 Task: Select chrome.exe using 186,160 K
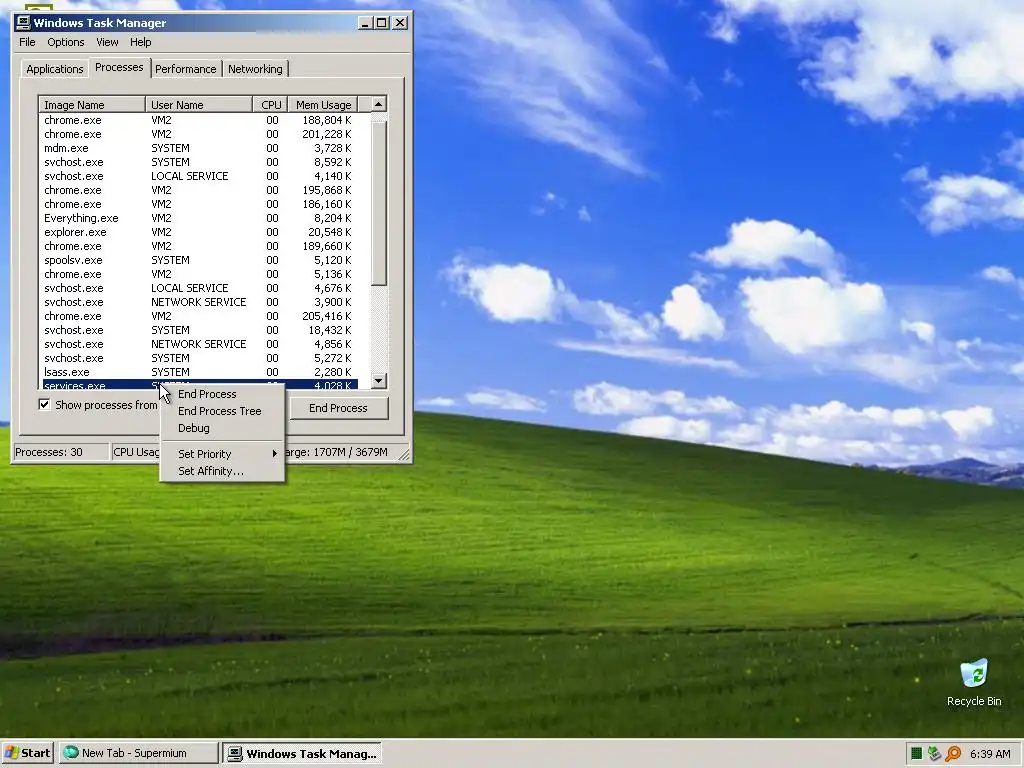(x=199, y=204)
